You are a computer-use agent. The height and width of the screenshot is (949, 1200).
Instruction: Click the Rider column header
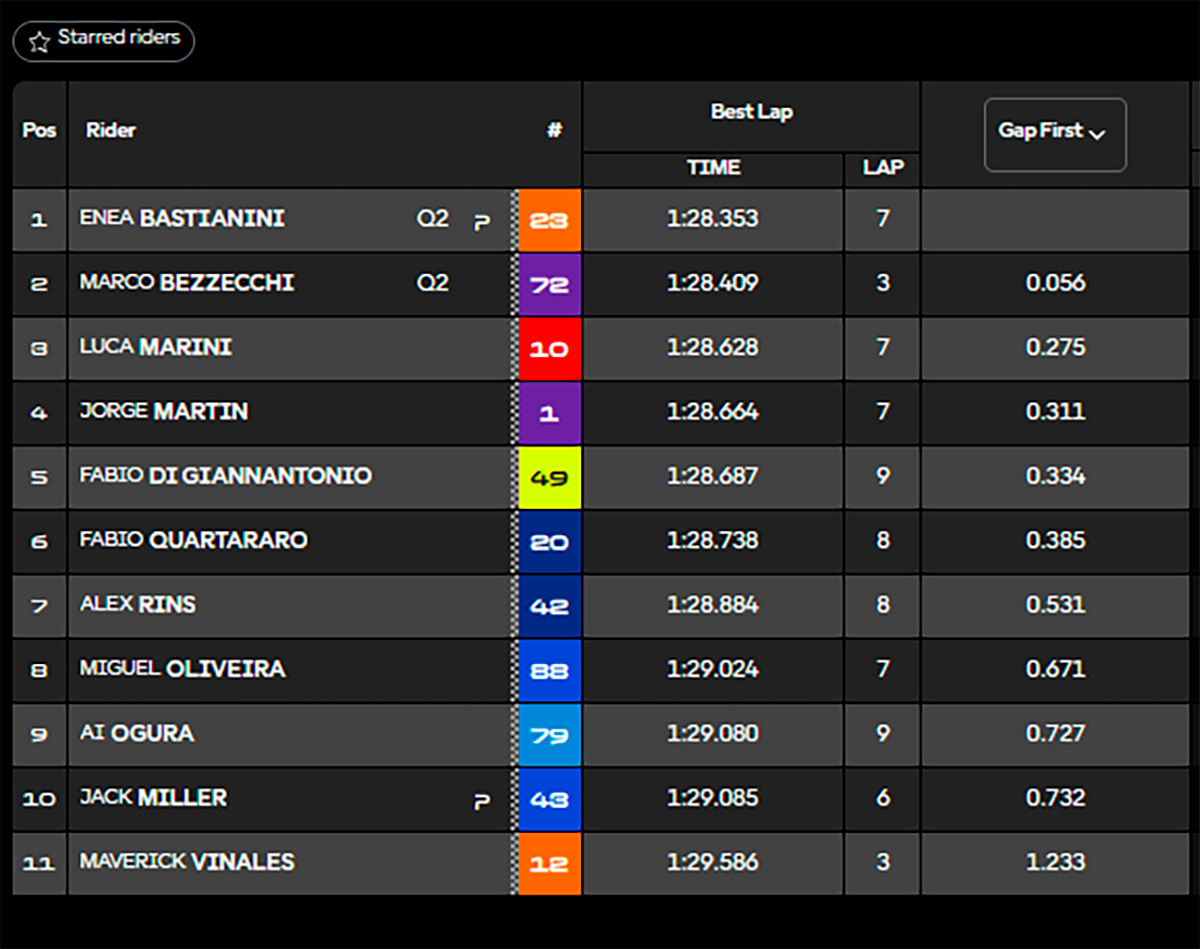(x=111, y=130)
